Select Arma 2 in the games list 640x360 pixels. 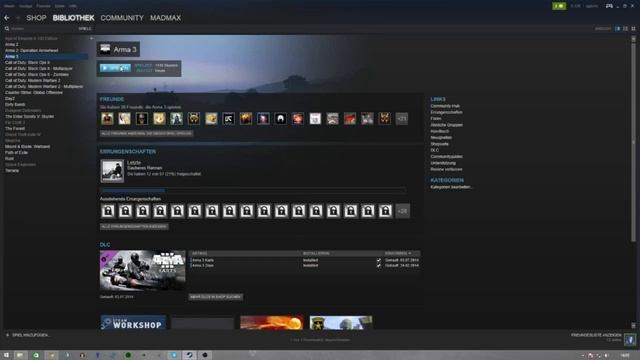pyautogui.click(x=11, y=44)
